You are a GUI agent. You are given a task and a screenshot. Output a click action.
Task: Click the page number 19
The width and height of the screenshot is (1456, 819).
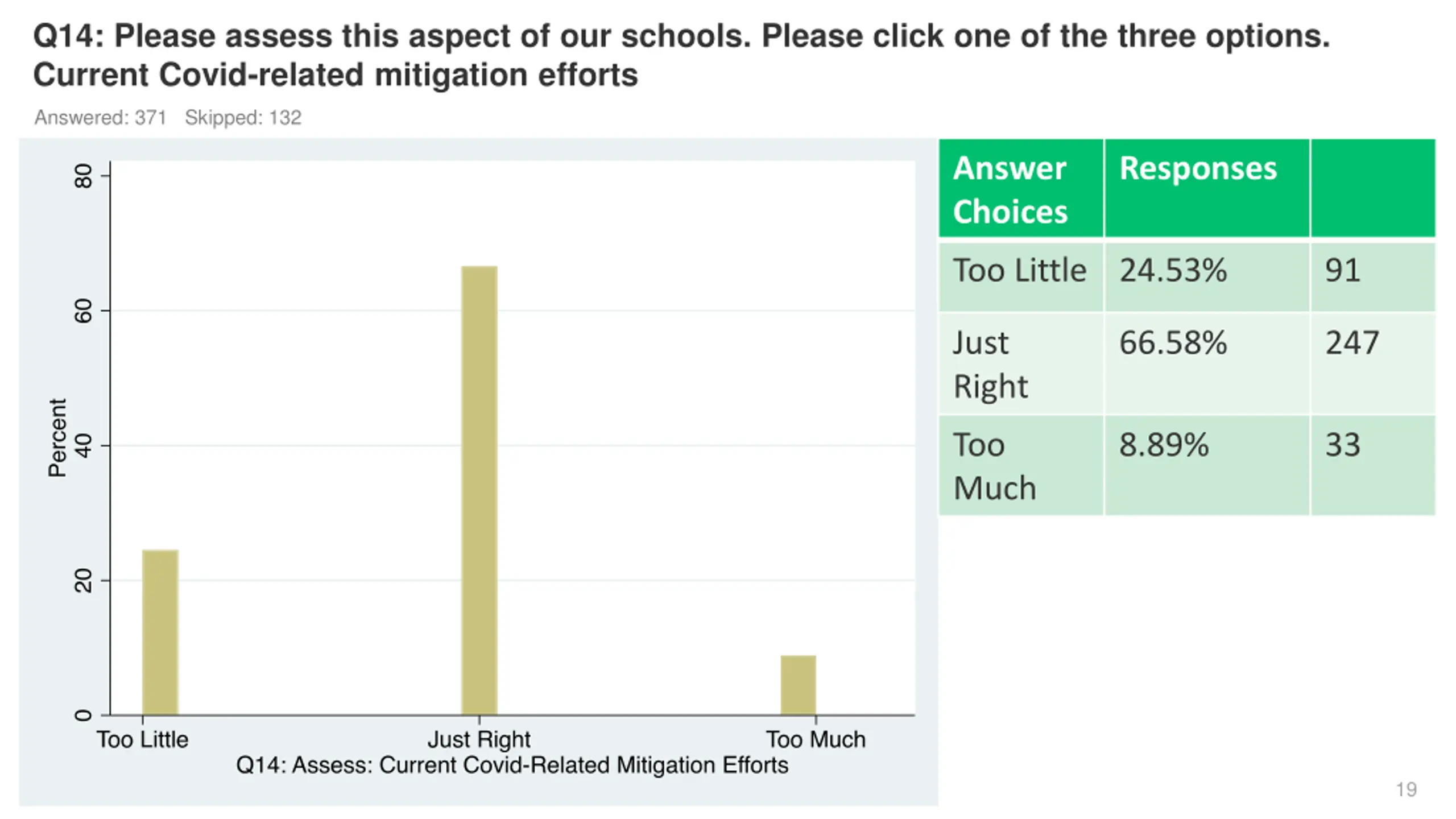click(1406, 789)
